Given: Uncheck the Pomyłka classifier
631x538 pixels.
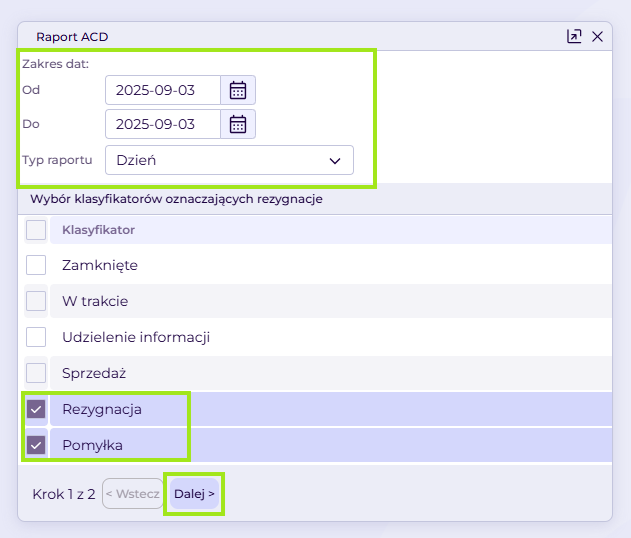Looking at the screenshot, I should click(36, 445).
